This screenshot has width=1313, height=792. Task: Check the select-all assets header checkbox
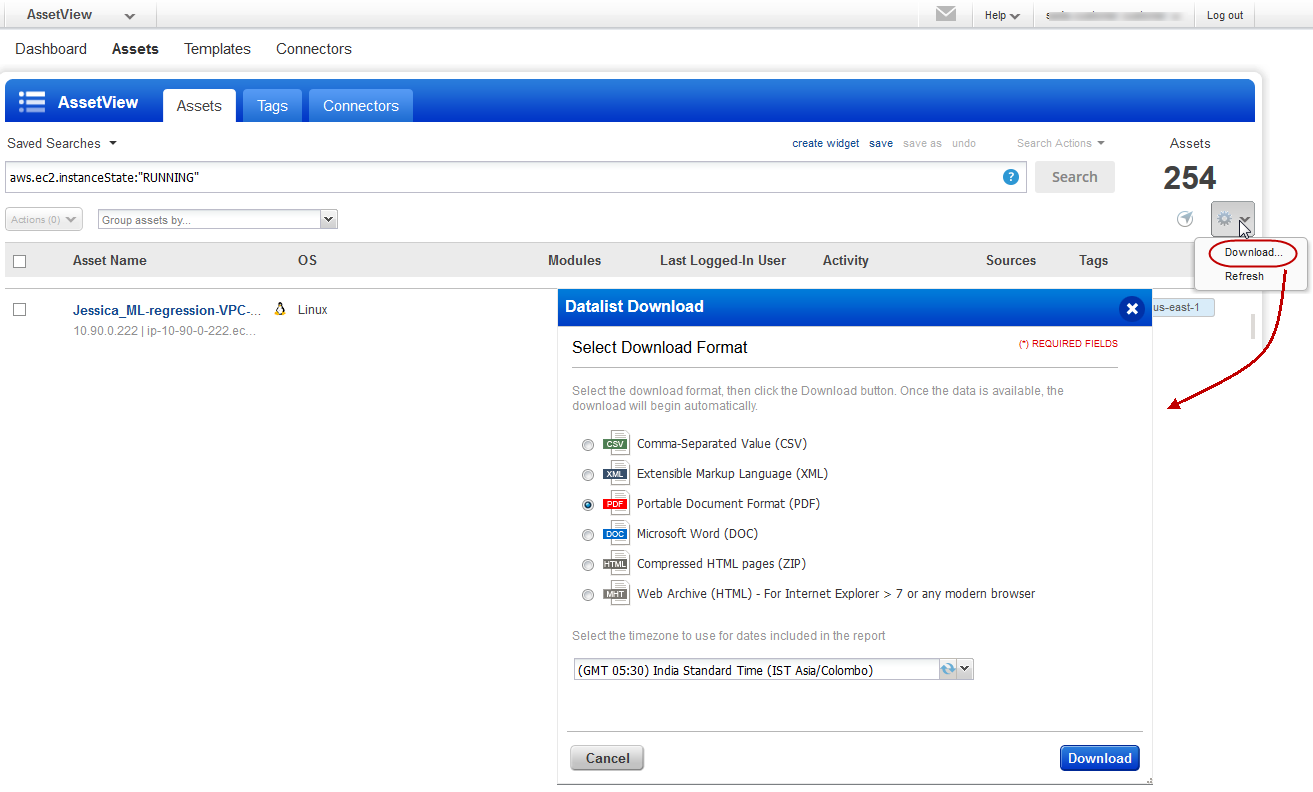tap(19, 261)
